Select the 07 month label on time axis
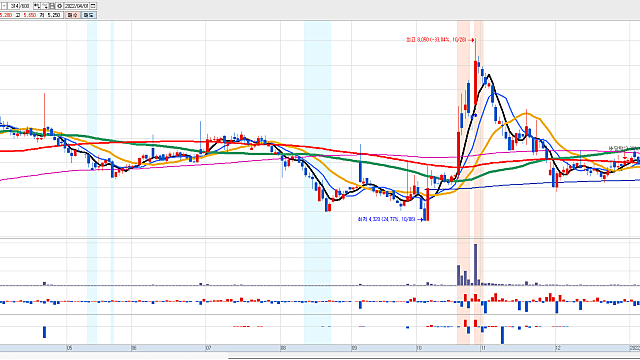 tap(208, 348)
